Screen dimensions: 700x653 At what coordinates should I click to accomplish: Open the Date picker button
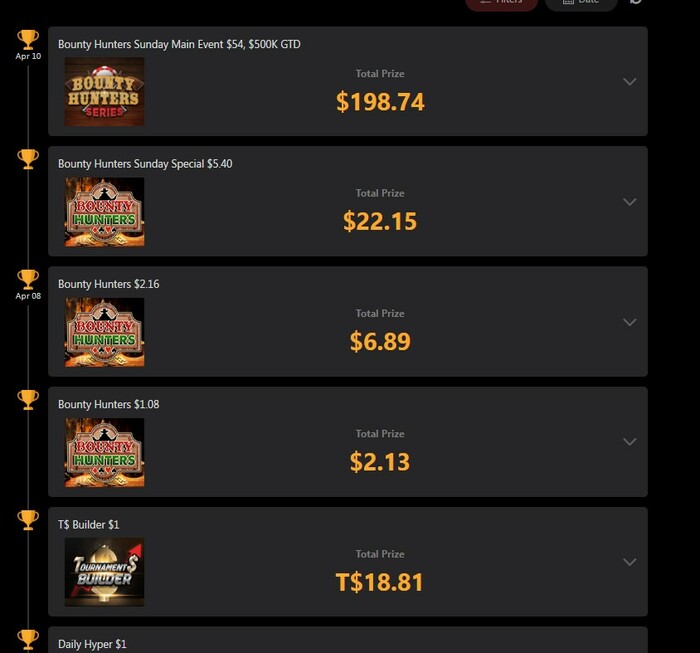pyautogui.click(x=581, y=4)
